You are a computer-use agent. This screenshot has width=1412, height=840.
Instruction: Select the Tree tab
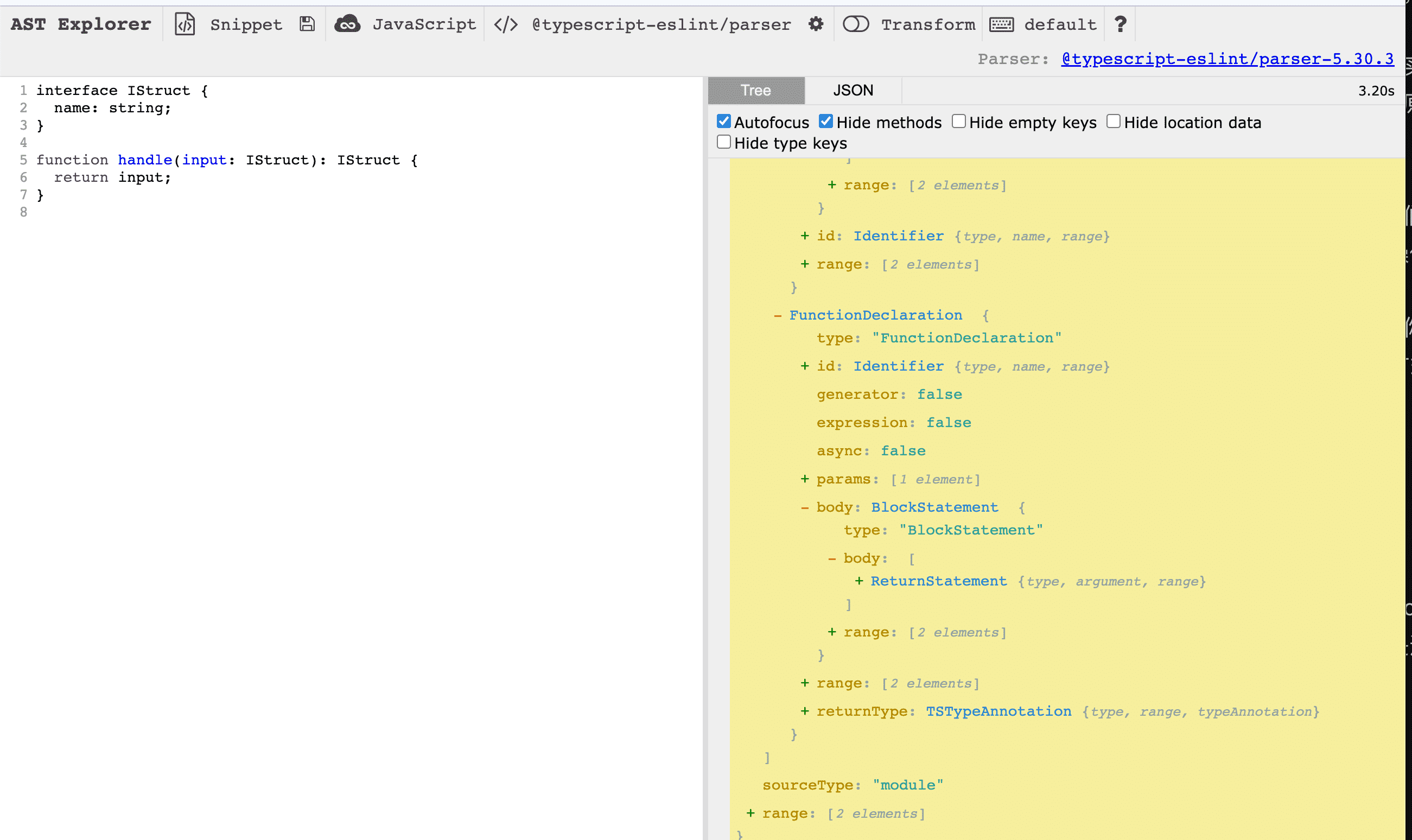coord(755,91)
